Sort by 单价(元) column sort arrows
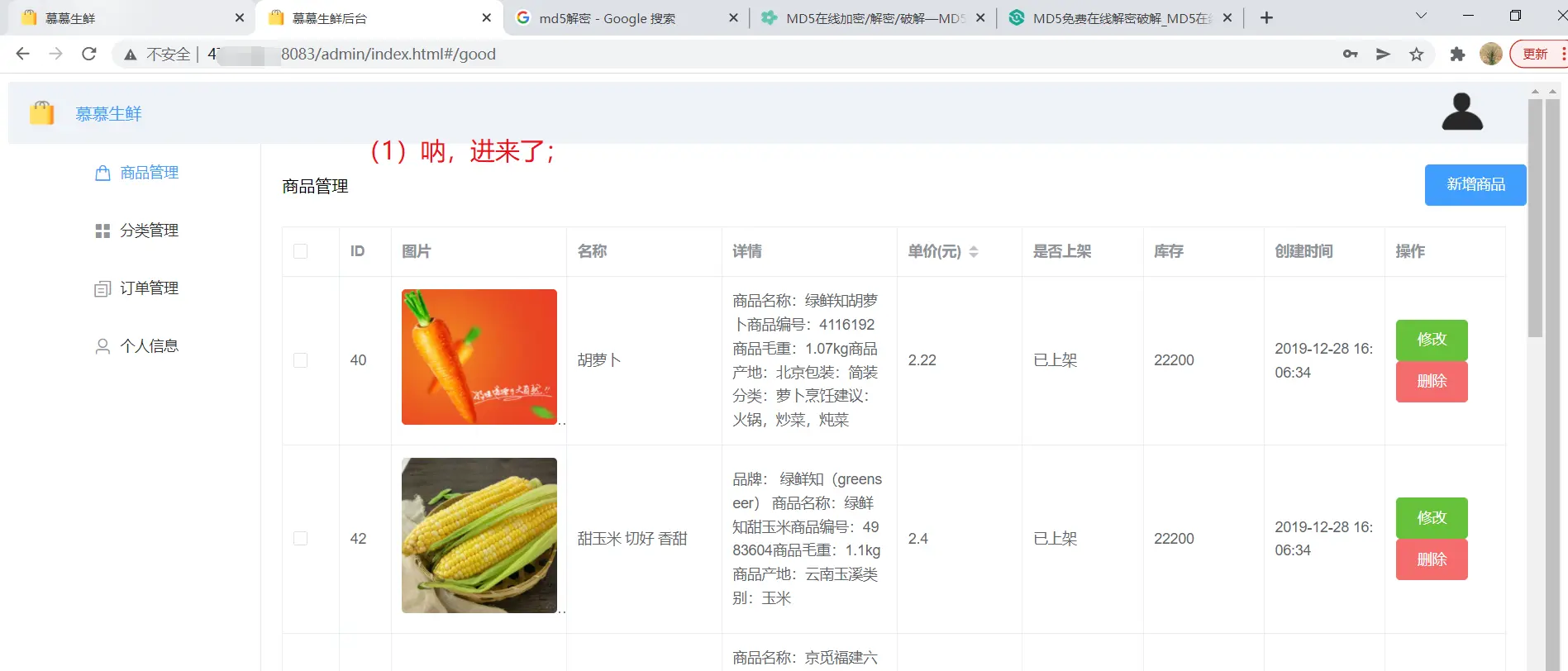Screen dimensions: 1568x671 tap(974, 252)
